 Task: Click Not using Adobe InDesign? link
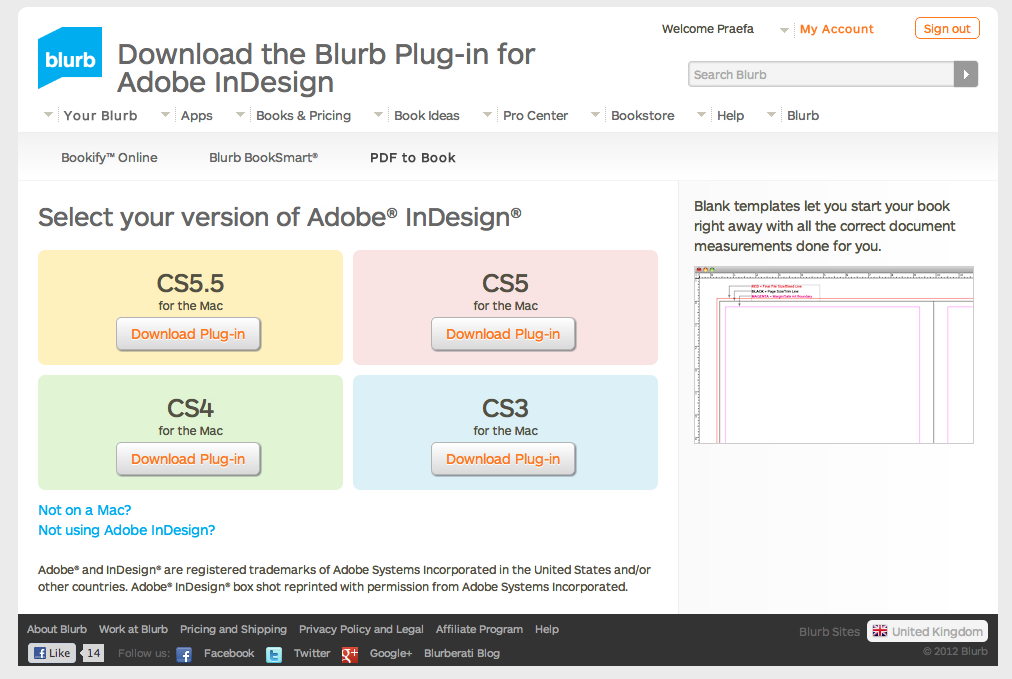(126, 530)
